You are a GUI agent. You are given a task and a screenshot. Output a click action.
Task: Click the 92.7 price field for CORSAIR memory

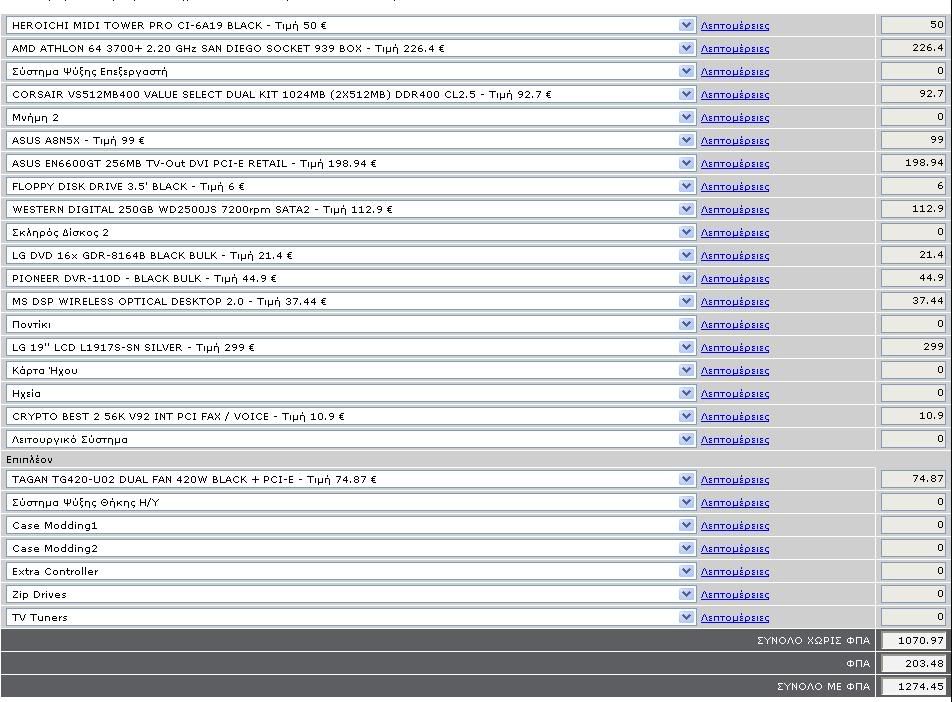(x=913, y=94)
